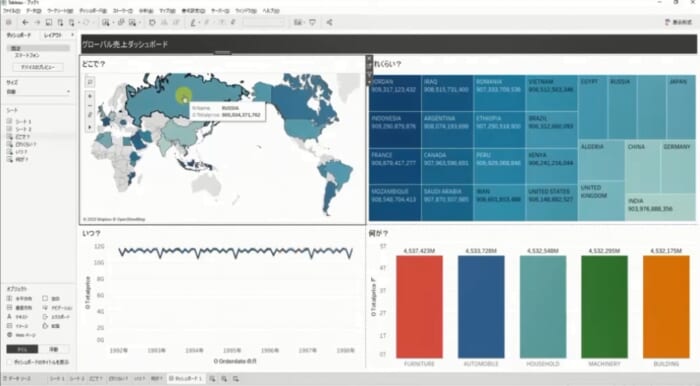Click the save icon in the toolbar
Viewport: 700px width, 386px height.
(49, 22)
